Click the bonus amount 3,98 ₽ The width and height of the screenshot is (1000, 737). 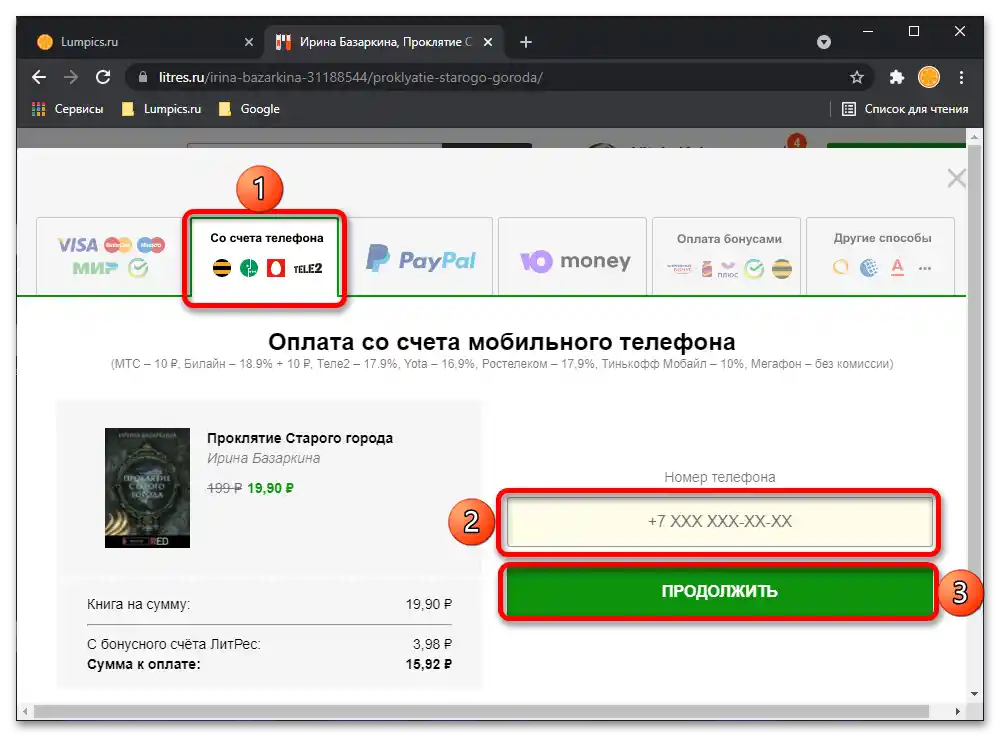pos(432,644)
